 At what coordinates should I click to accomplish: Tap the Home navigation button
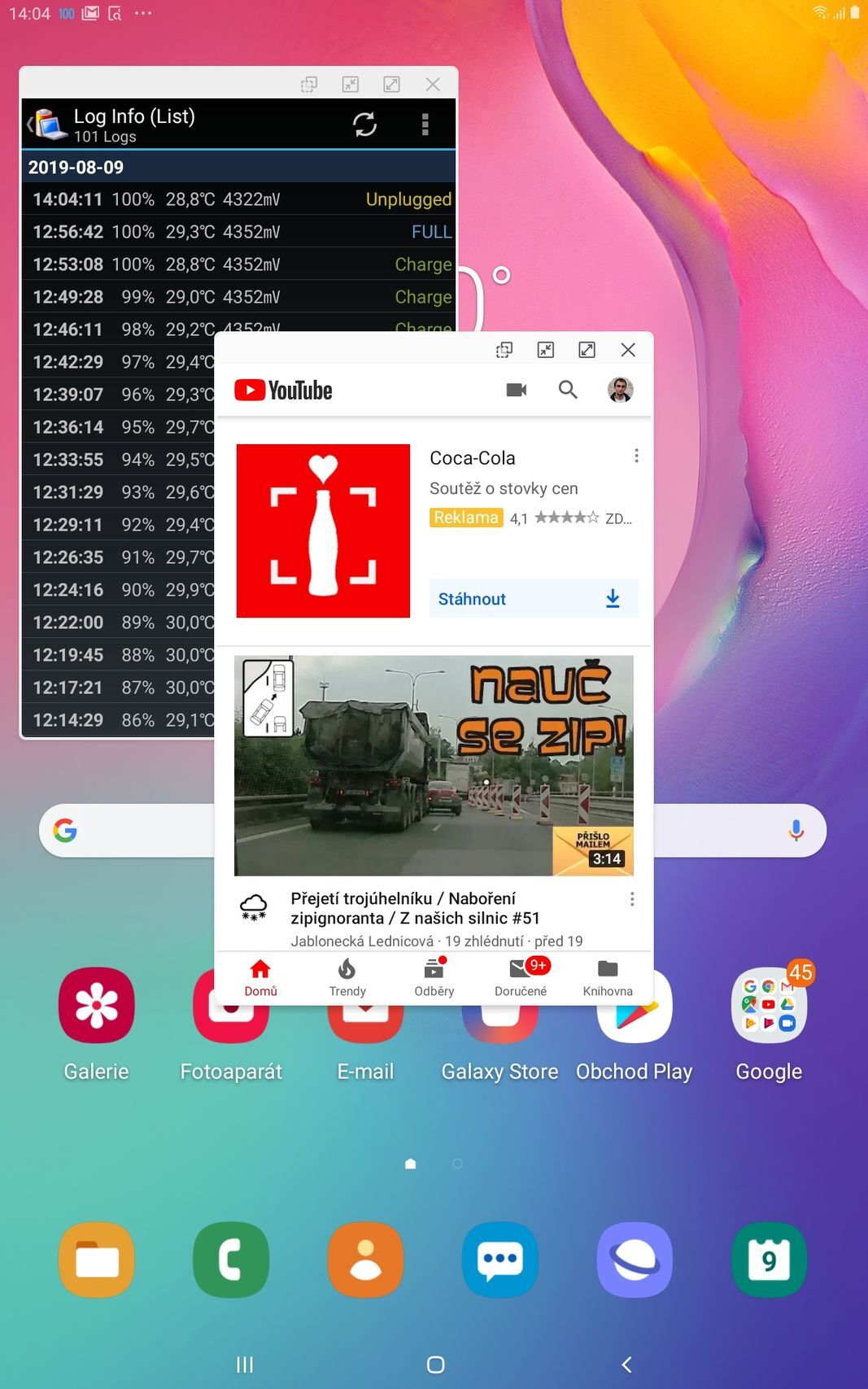pos(436,1365)
